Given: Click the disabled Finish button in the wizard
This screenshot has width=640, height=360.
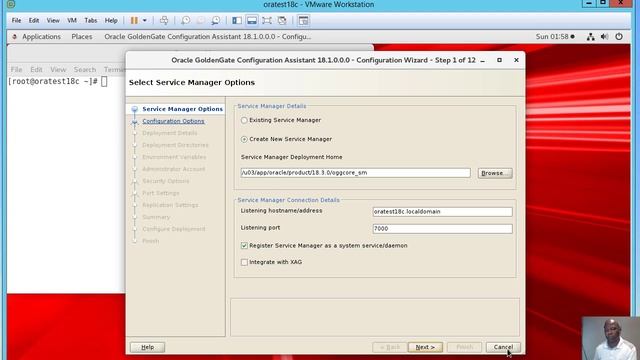Looking at the screenshot, I should [x=464, y=347].
